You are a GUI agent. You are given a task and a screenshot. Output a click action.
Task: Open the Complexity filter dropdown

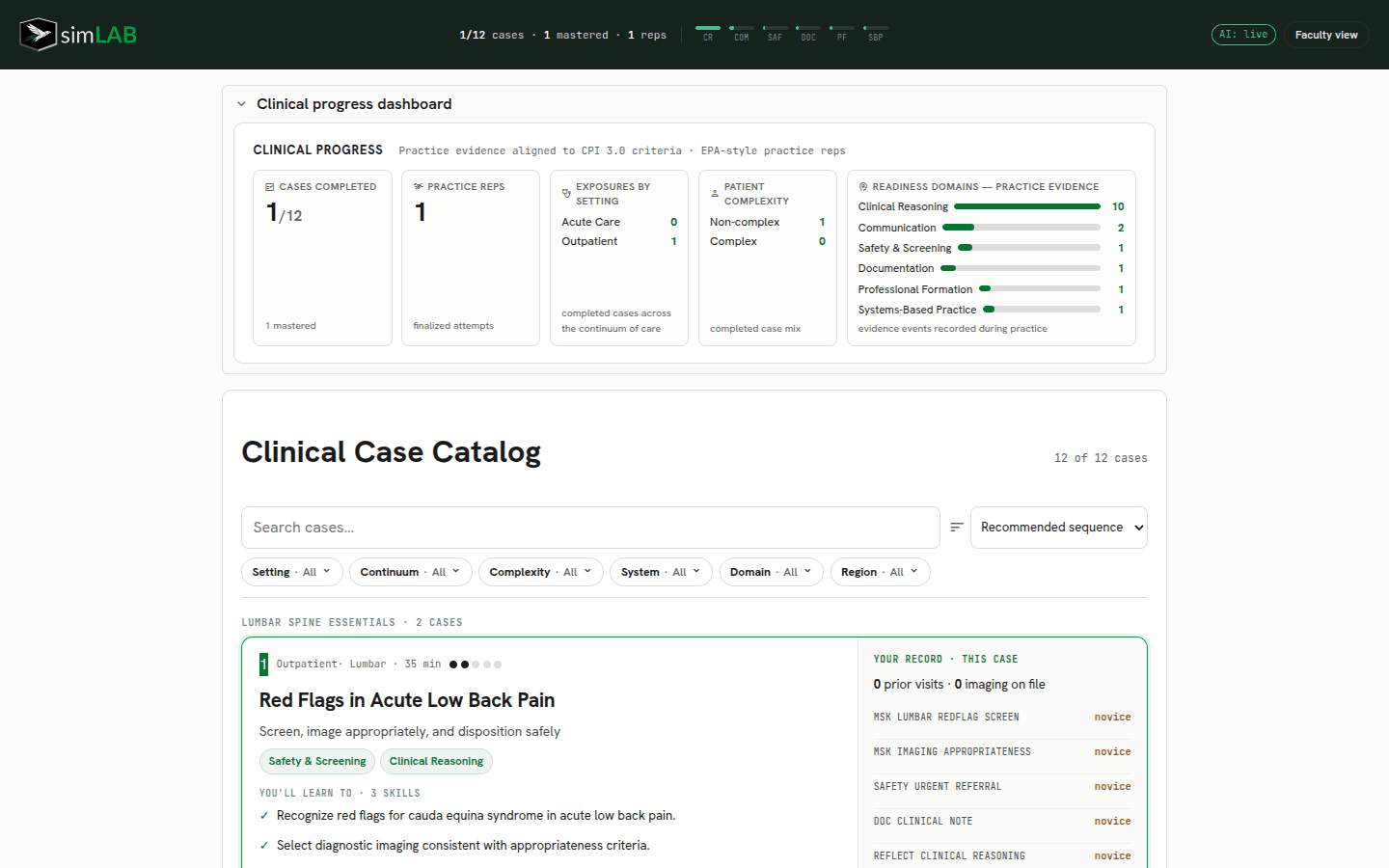[x=541, y=572]
